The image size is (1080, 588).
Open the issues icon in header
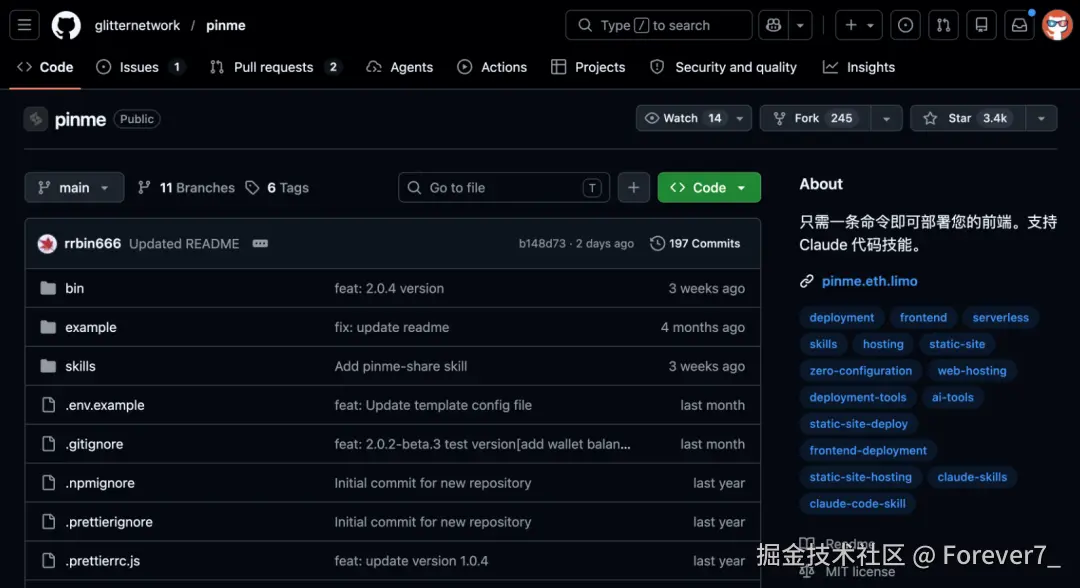pyautogui.click(x=905, y=25)
